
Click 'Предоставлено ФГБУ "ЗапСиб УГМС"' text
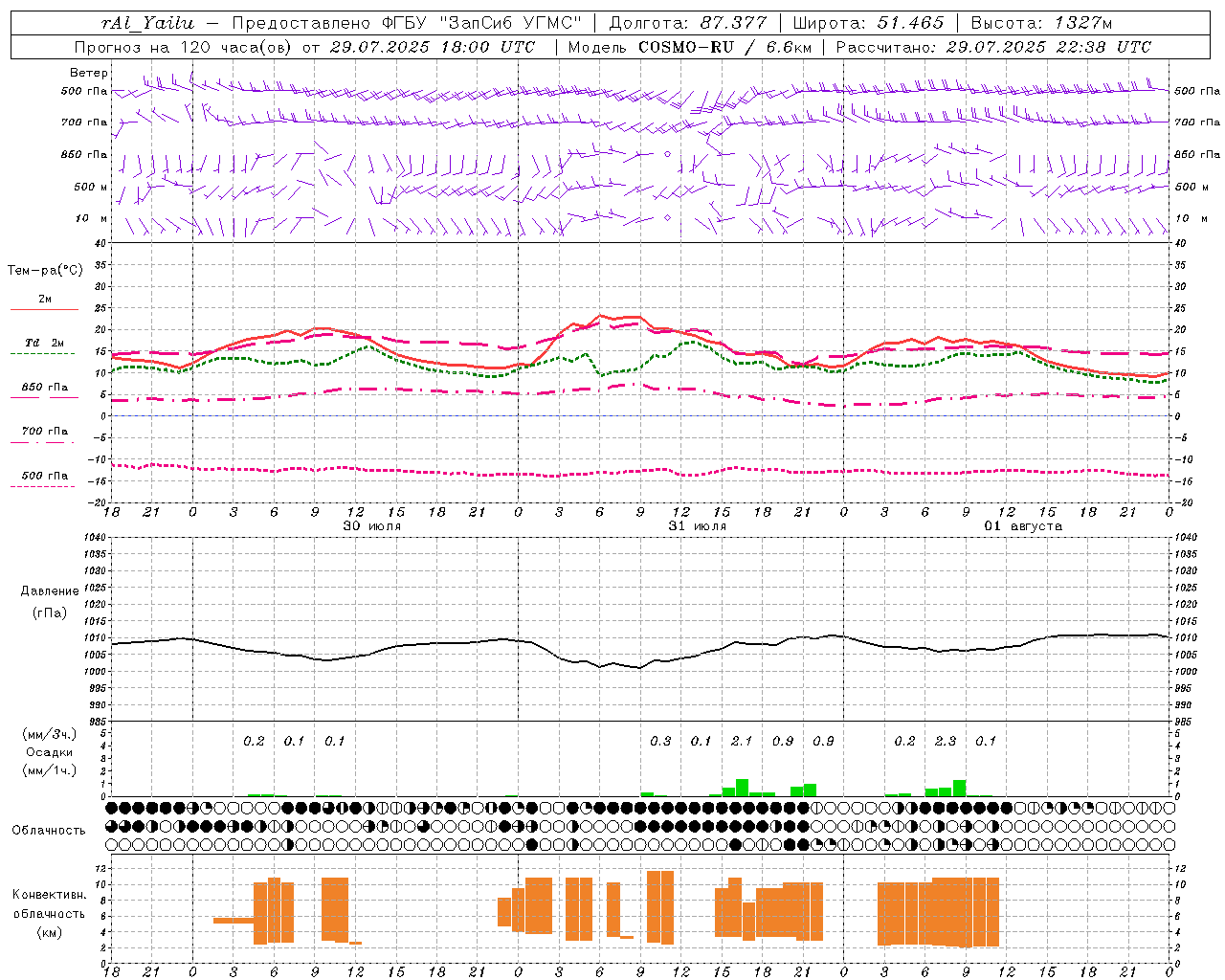(x=408, y=23)
